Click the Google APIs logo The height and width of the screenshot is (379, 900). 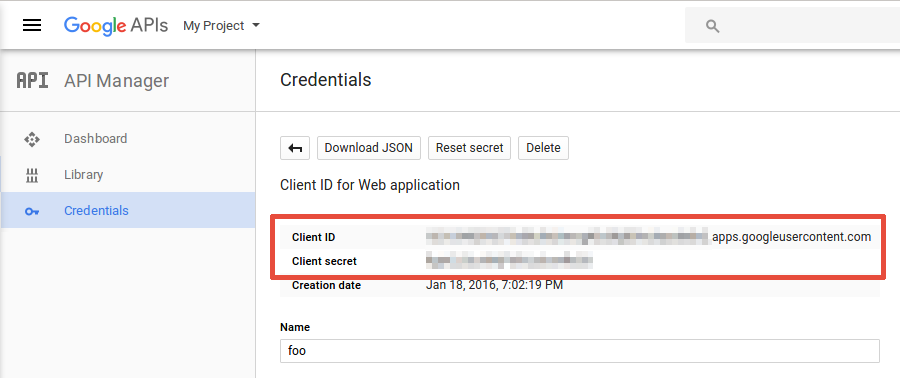116,26
